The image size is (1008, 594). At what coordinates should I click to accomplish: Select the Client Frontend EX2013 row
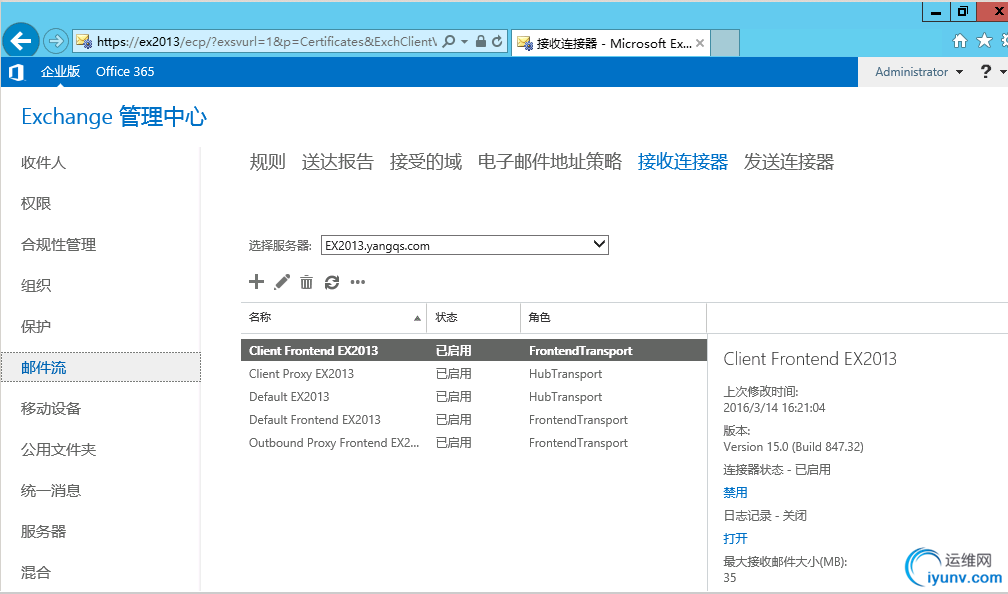(x=474, y=350)
